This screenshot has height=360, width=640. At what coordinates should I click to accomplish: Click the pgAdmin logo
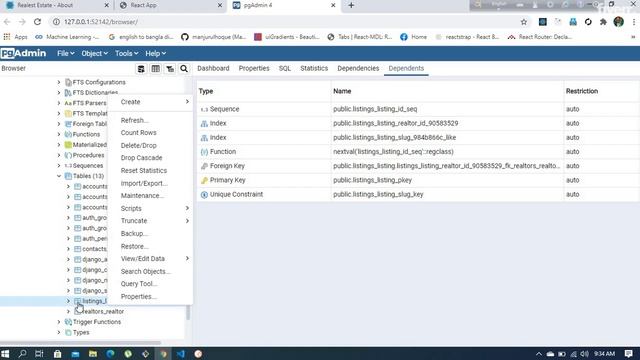pyautogui.click(x=23, y=53)
